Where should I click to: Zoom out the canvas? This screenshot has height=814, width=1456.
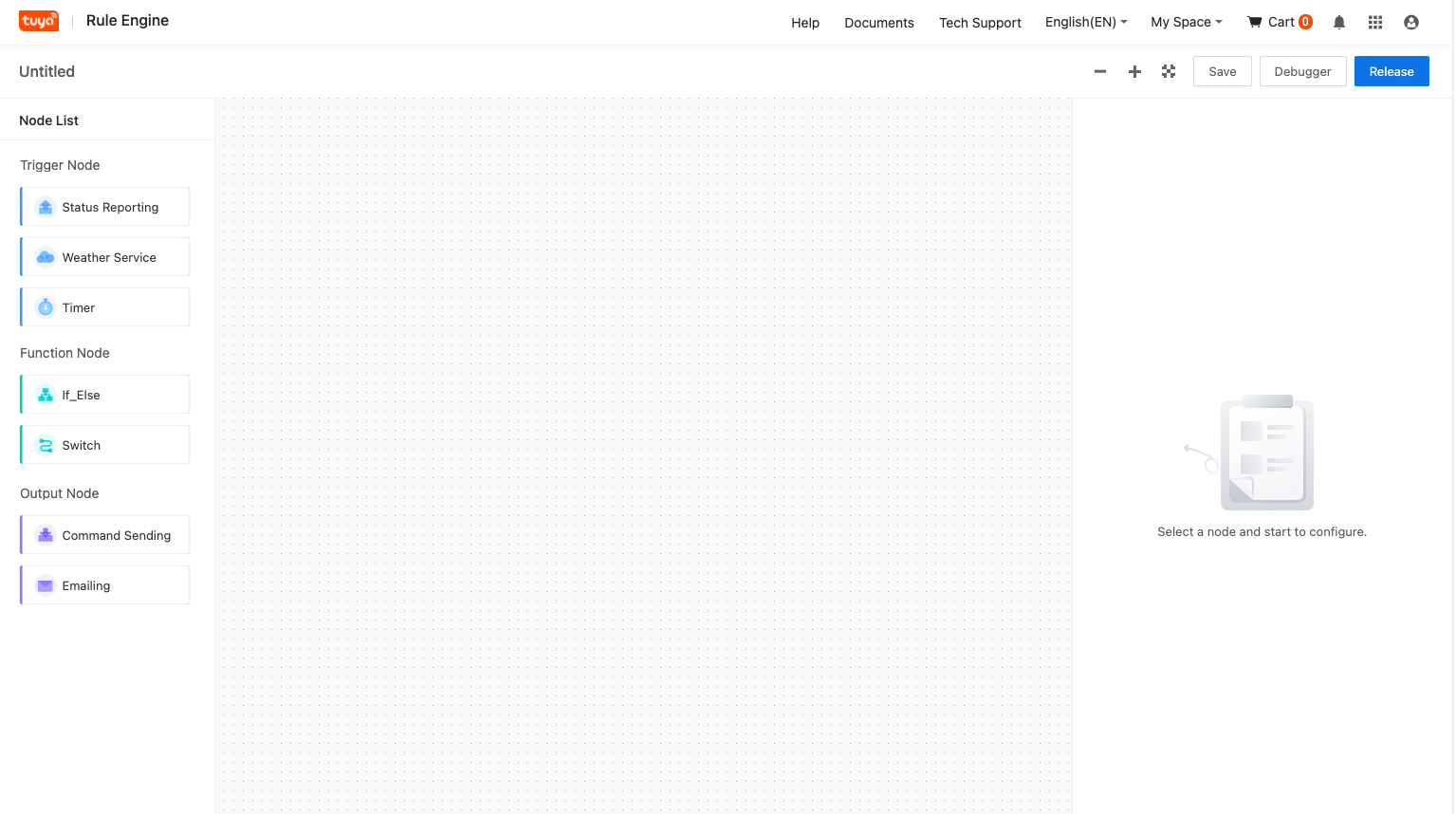pos(1100,71)
